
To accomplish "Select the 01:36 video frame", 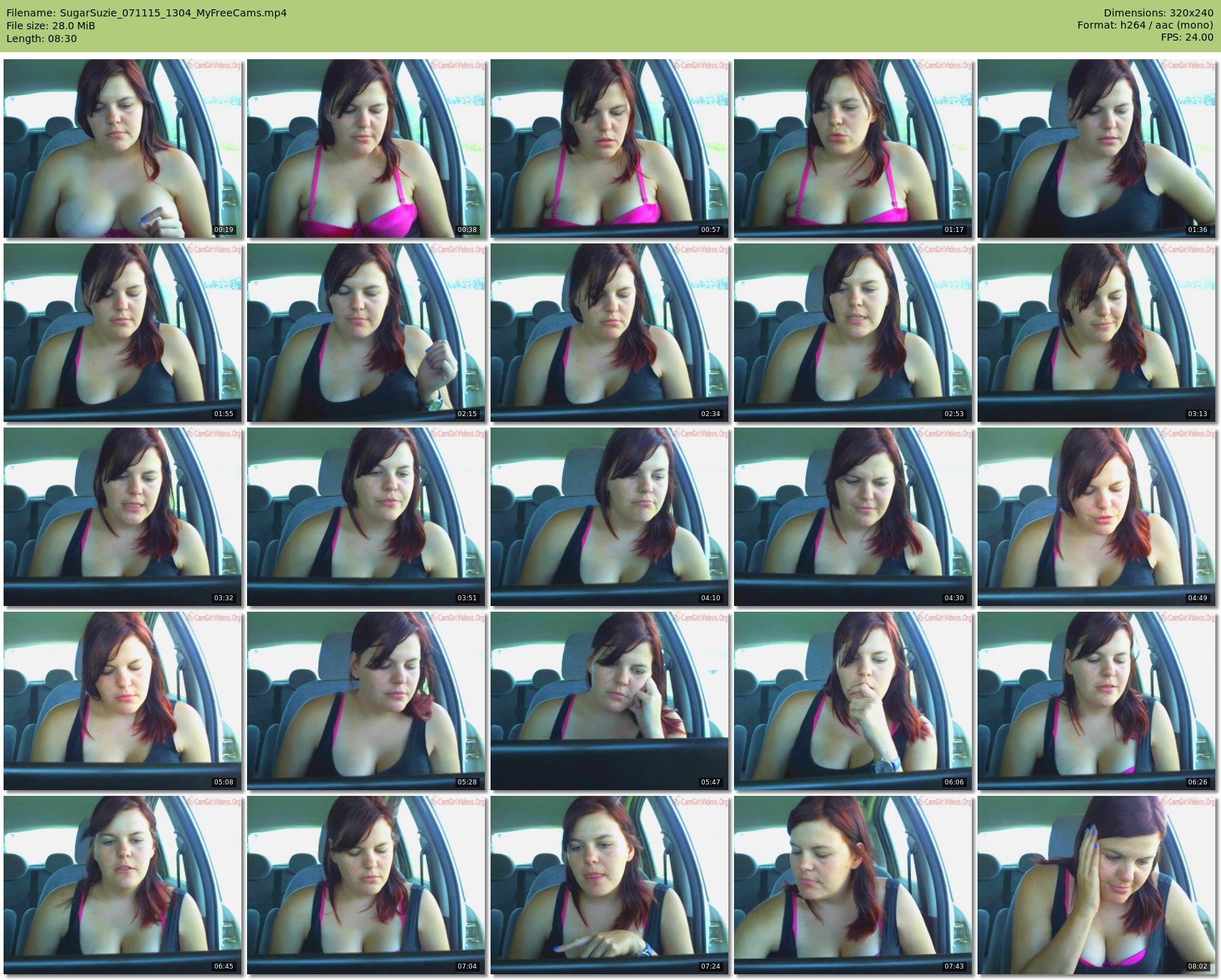I will [1097, 148].
